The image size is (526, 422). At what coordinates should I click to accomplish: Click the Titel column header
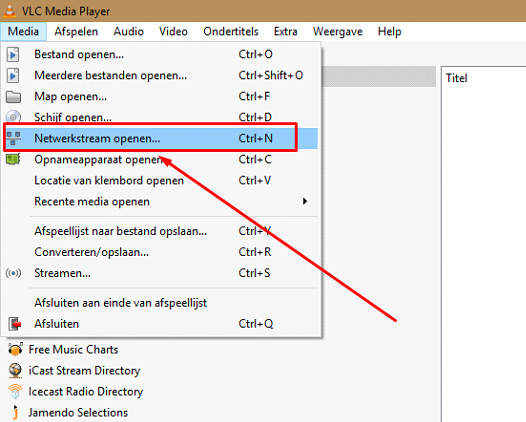click(456, 78)
